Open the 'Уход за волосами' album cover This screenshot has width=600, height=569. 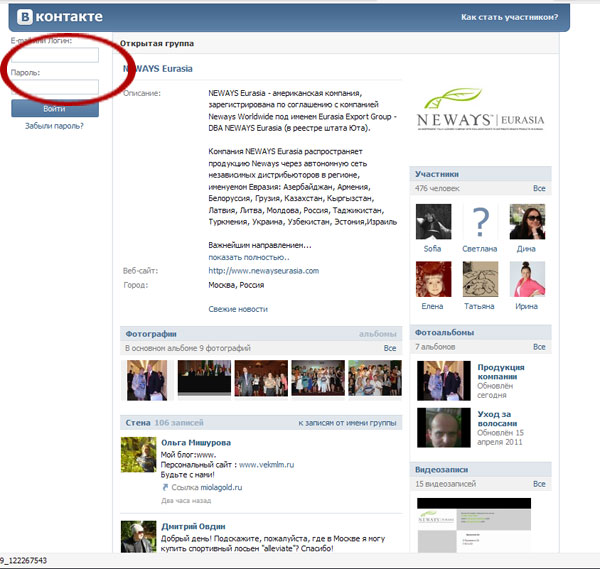tap(444, 428)
